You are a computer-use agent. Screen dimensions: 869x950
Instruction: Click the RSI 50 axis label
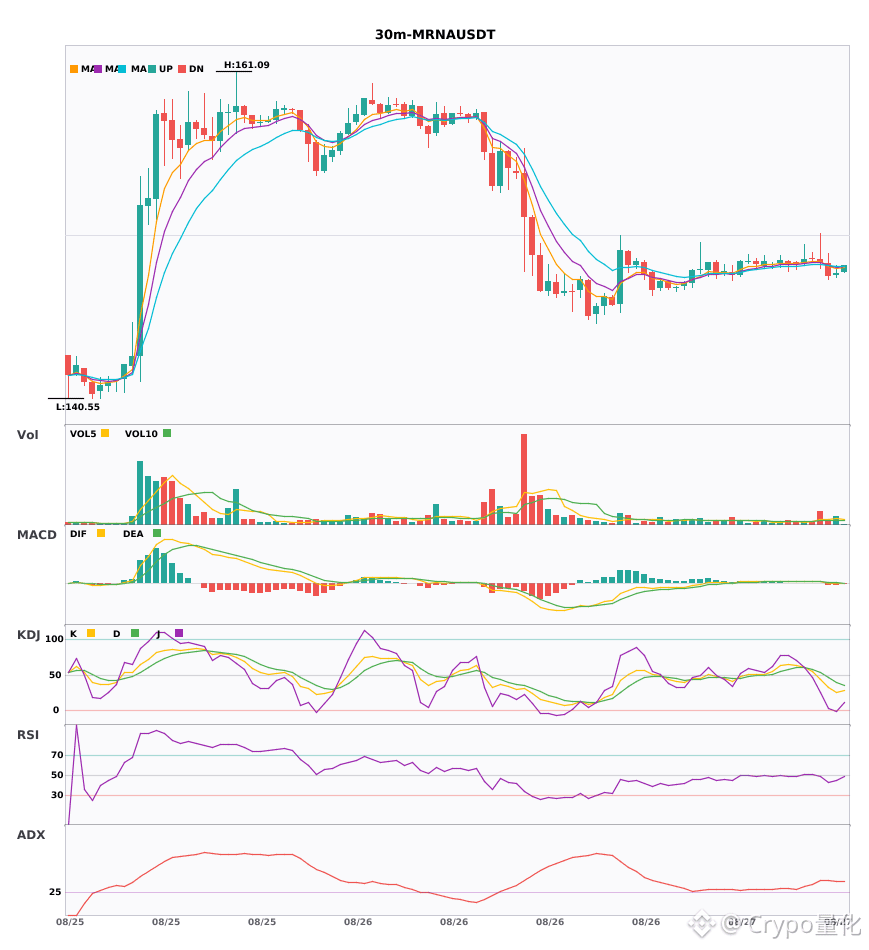(x=58, y=775)
